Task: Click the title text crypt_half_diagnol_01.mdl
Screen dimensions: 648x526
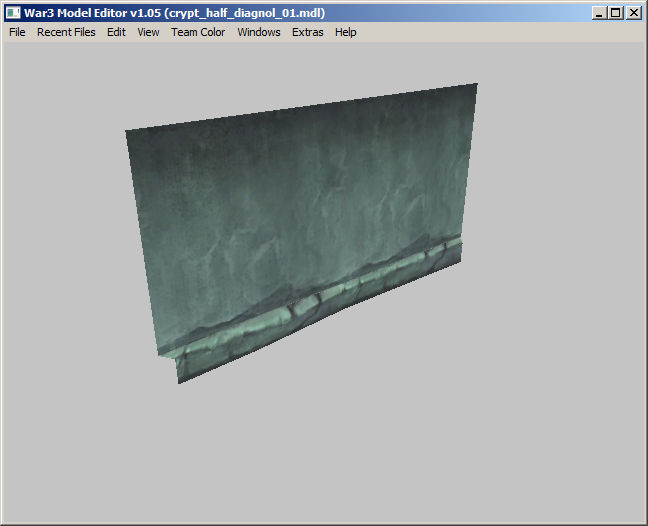Action: coord(247,13)
